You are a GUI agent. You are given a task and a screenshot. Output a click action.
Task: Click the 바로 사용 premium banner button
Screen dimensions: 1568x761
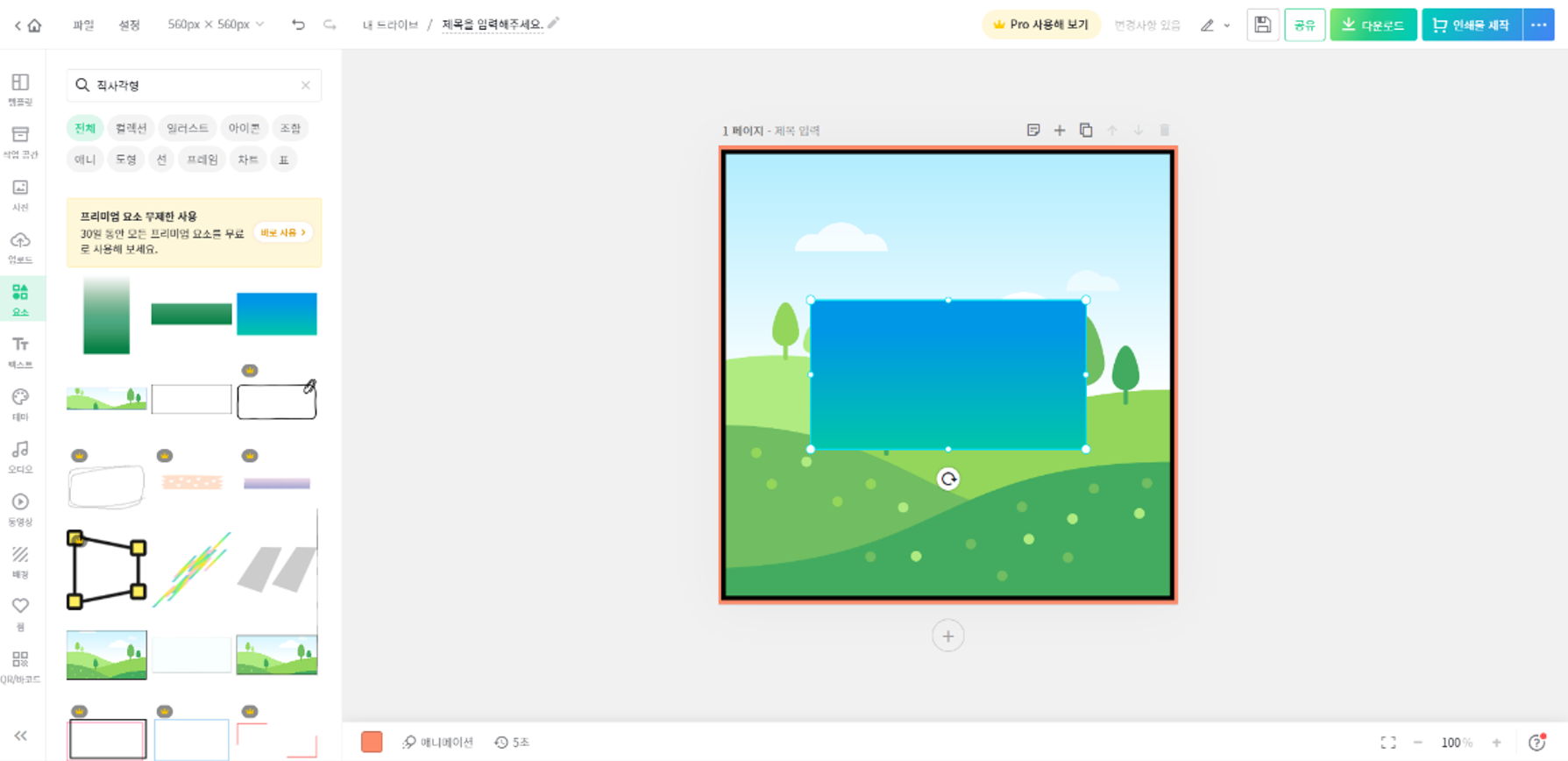(x=282, y=232)
